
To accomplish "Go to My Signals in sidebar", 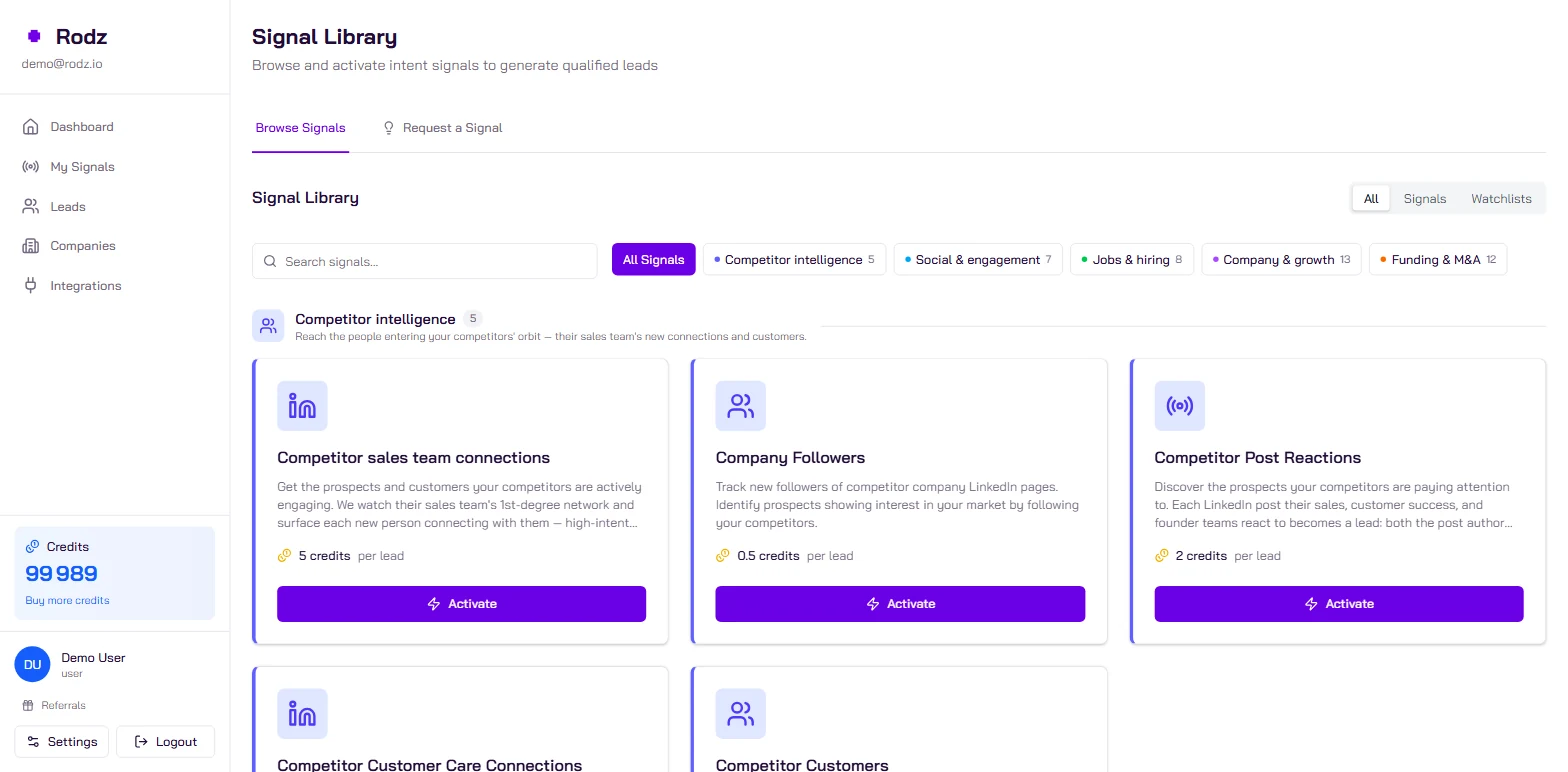I will click(115, 167).
